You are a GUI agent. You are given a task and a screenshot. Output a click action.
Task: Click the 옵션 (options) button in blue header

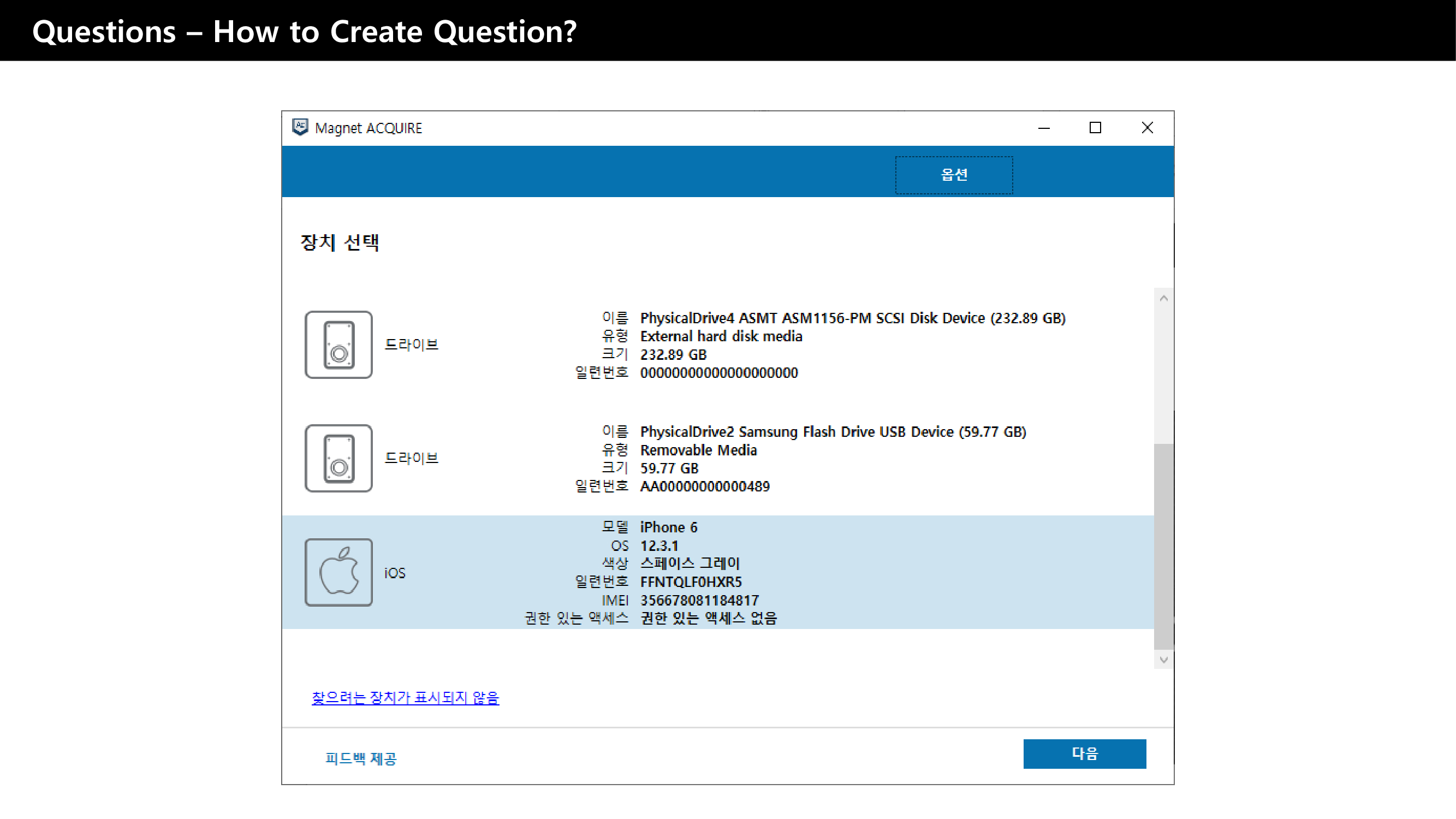coord(954,175)
